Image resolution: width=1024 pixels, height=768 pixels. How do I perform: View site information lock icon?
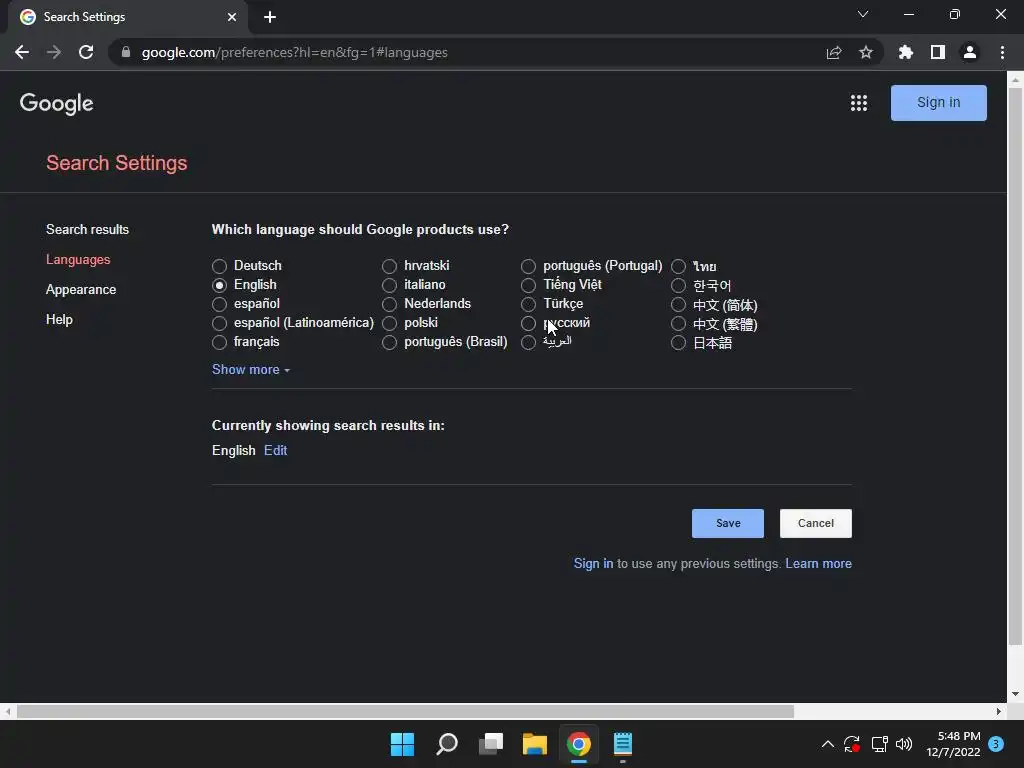[126, 52]
